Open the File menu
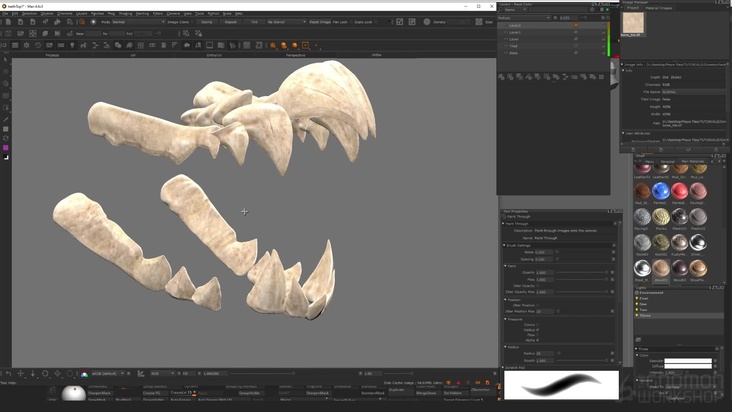732x412 pixels. pyautogui.click(x=5, y=14)
